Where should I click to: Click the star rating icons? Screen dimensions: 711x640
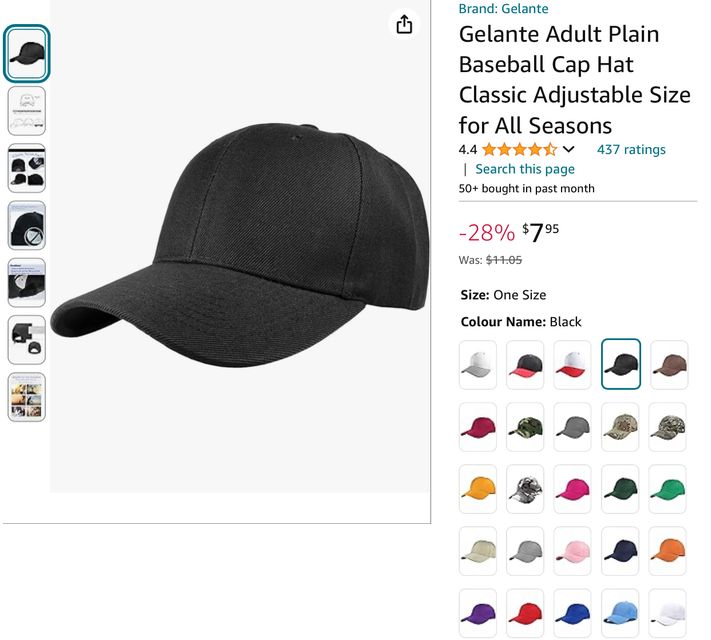[x=519, y=150]
